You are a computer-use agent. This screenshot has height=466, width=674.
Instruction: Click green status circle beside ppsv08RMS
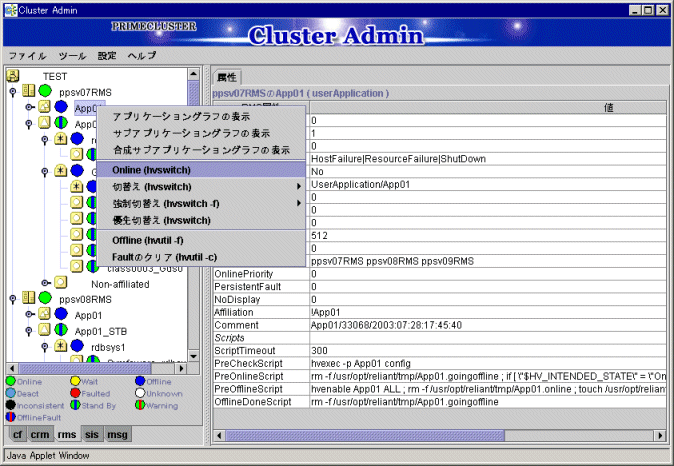click(x=45, y=297)
